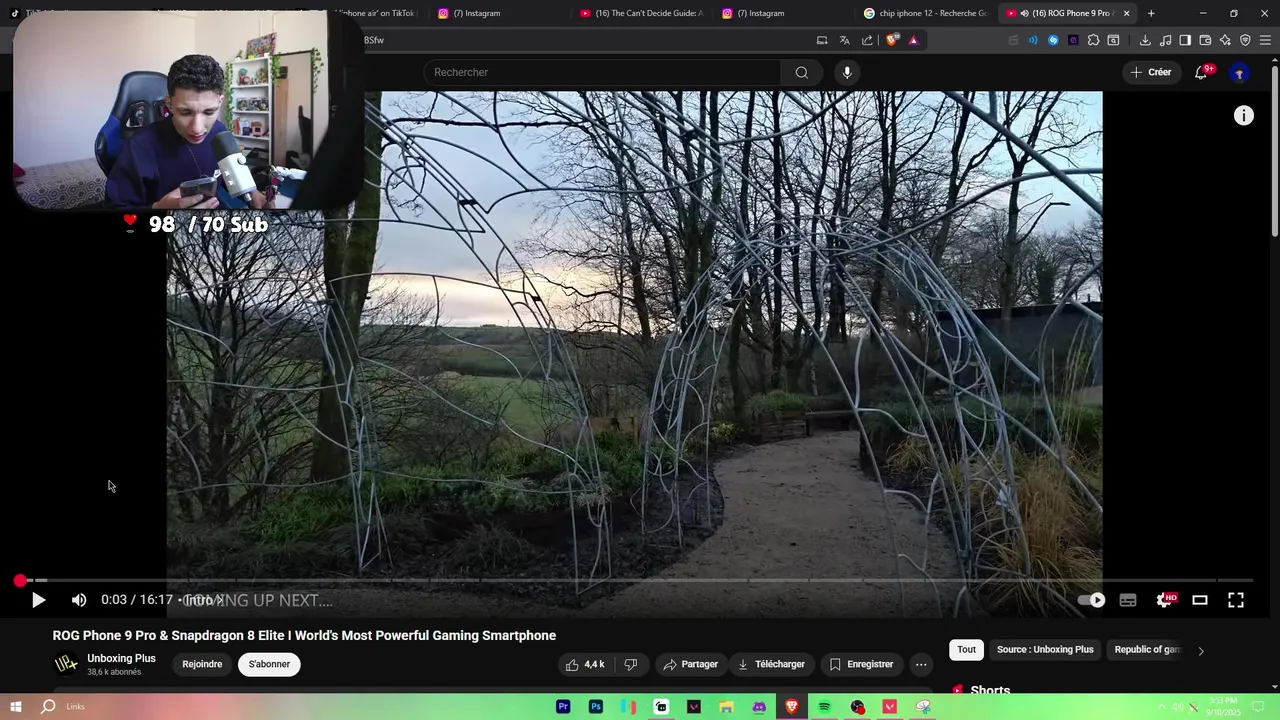Image resolution: width=1280 pixels, height=720 pixels.
Task: Select the Republic of gamers chip
Action: [x=1147, y=650]
